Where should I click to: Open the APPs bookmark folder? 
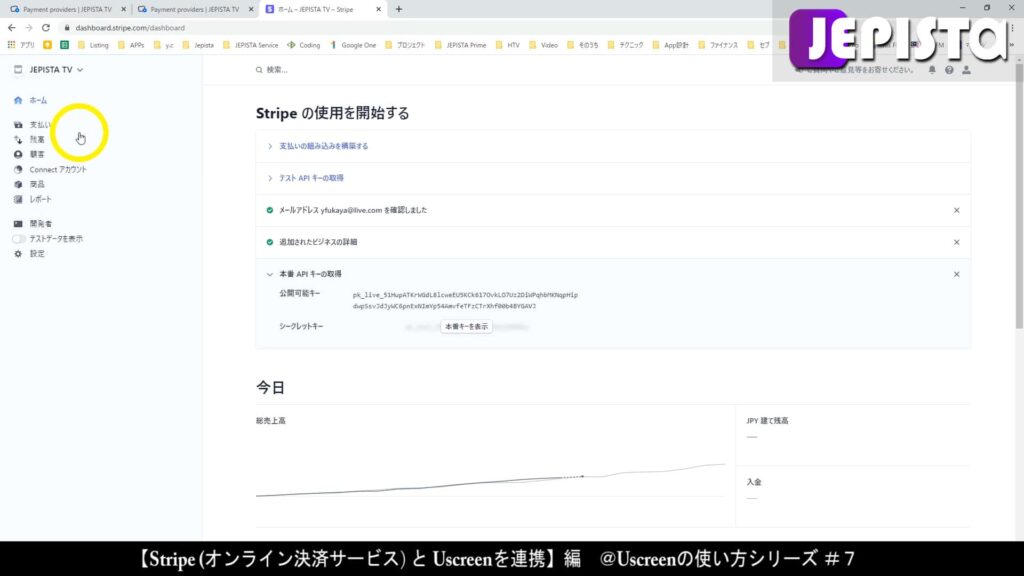click(x=131, y=45)
